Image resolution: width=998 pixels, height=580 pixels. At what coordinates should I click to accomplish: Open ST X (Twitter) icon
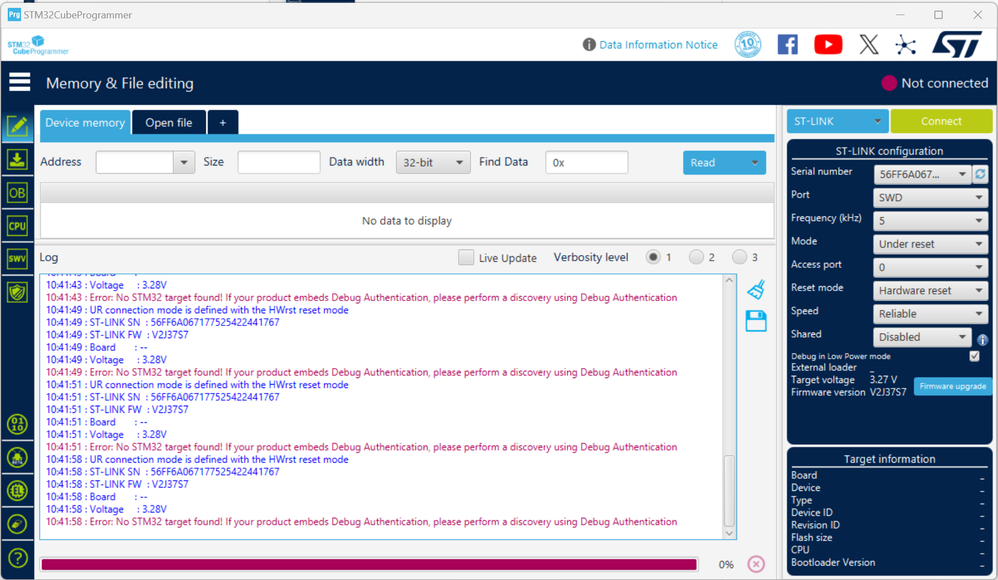pos(869,45)
